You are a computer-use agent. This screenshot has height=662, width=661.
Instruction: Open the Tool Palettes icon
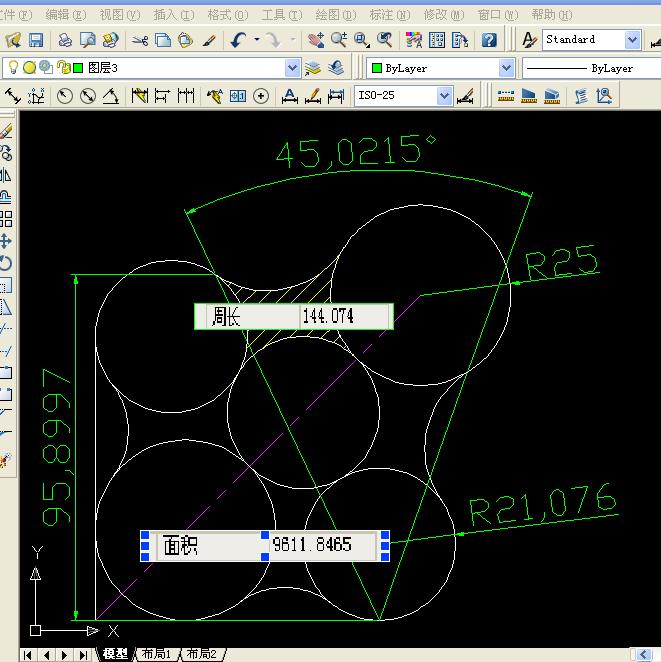(460, 40)
